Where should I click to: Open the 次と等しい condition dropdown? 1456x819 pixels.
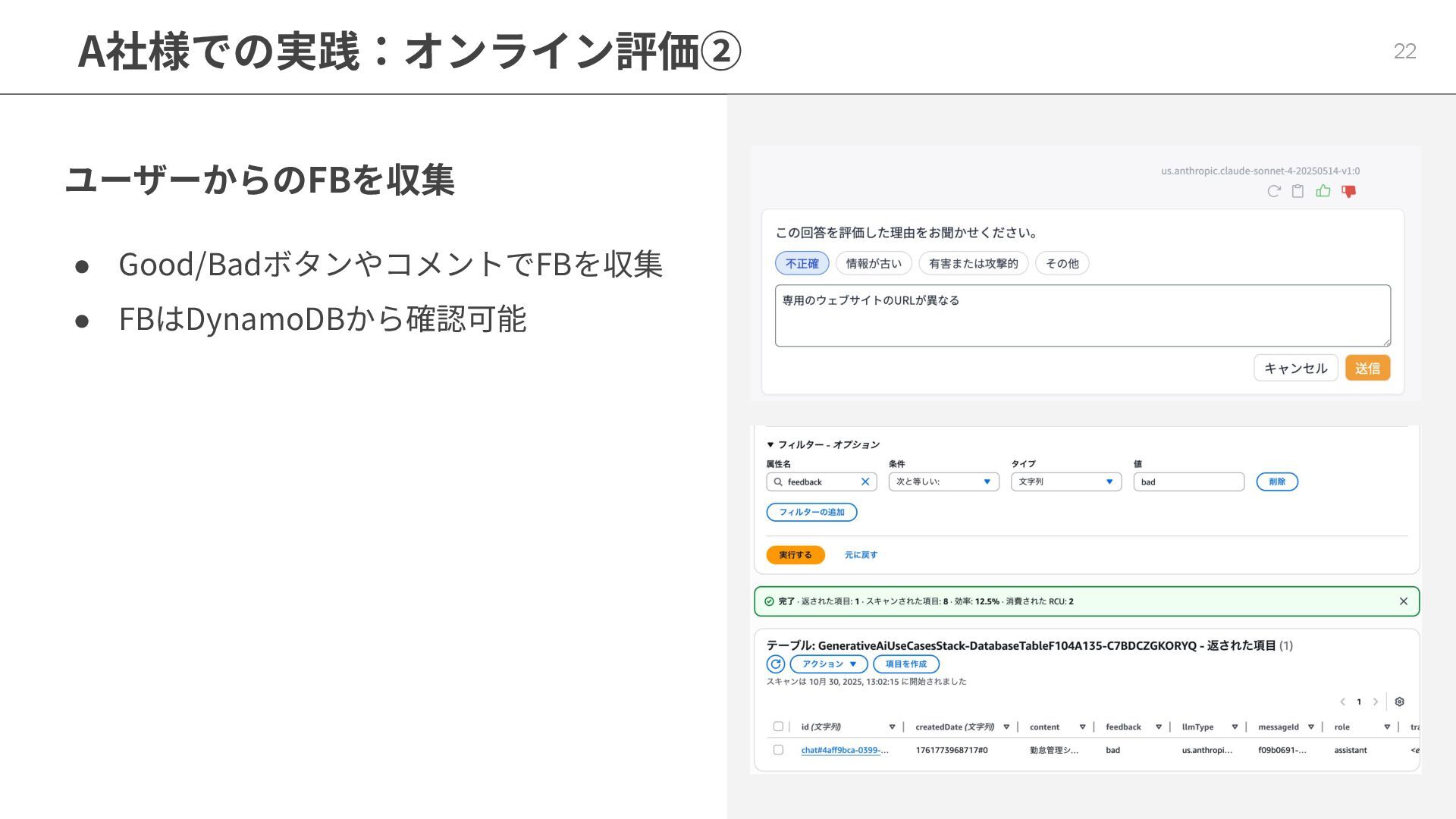943,482
